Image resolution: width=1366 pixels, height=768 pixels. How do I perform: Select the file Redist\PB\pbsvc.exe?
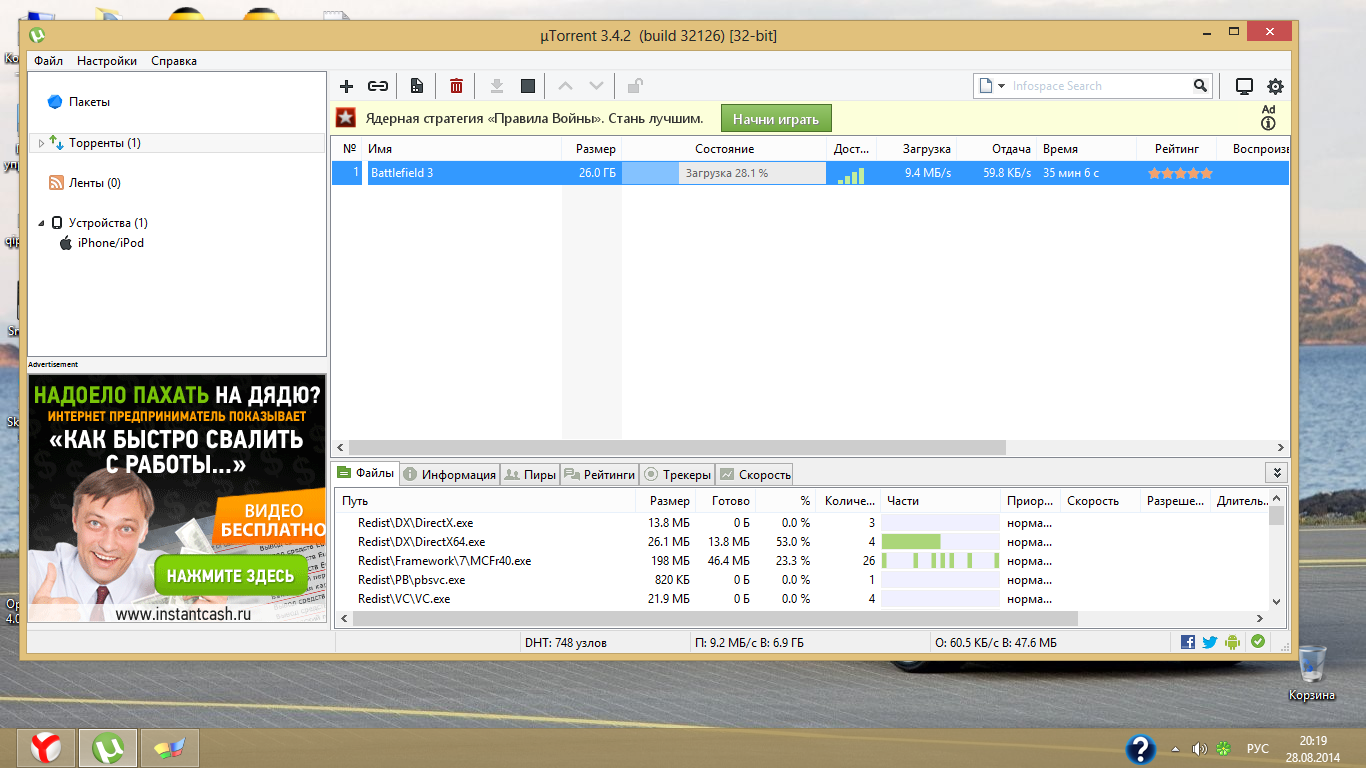(x=412, y=580)
